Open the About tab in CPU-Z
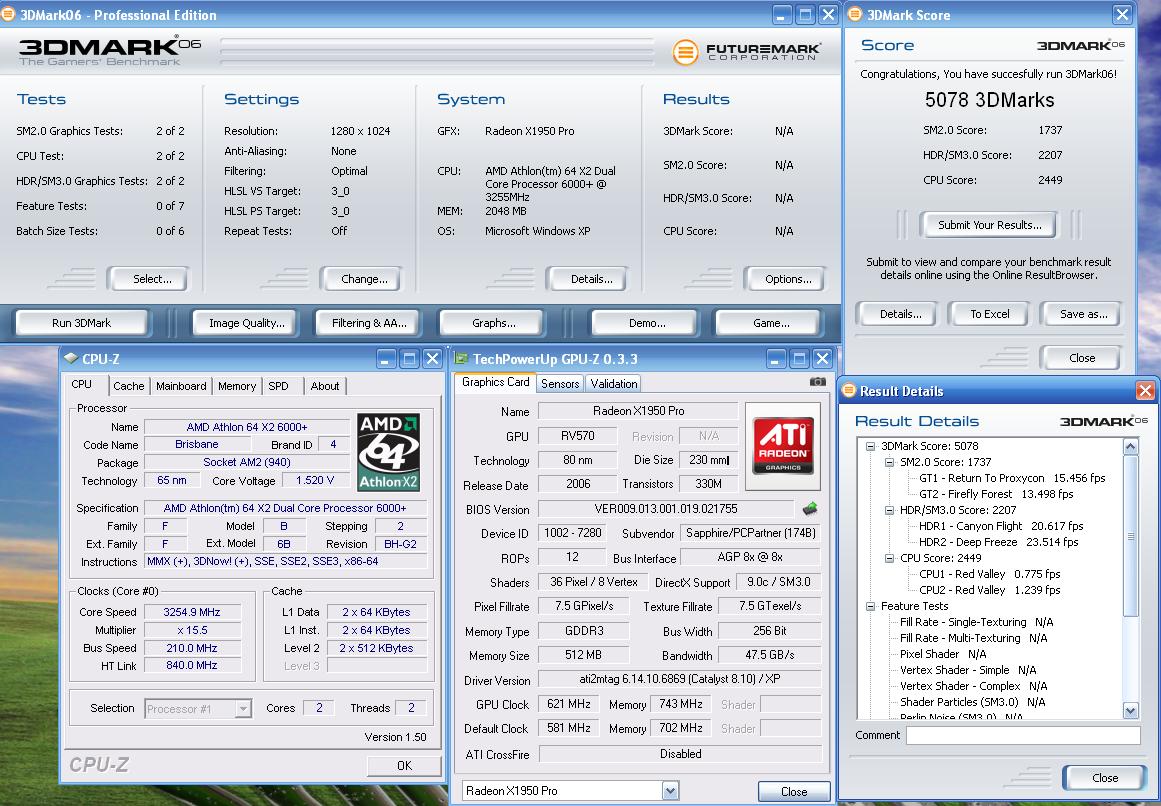 325,386
